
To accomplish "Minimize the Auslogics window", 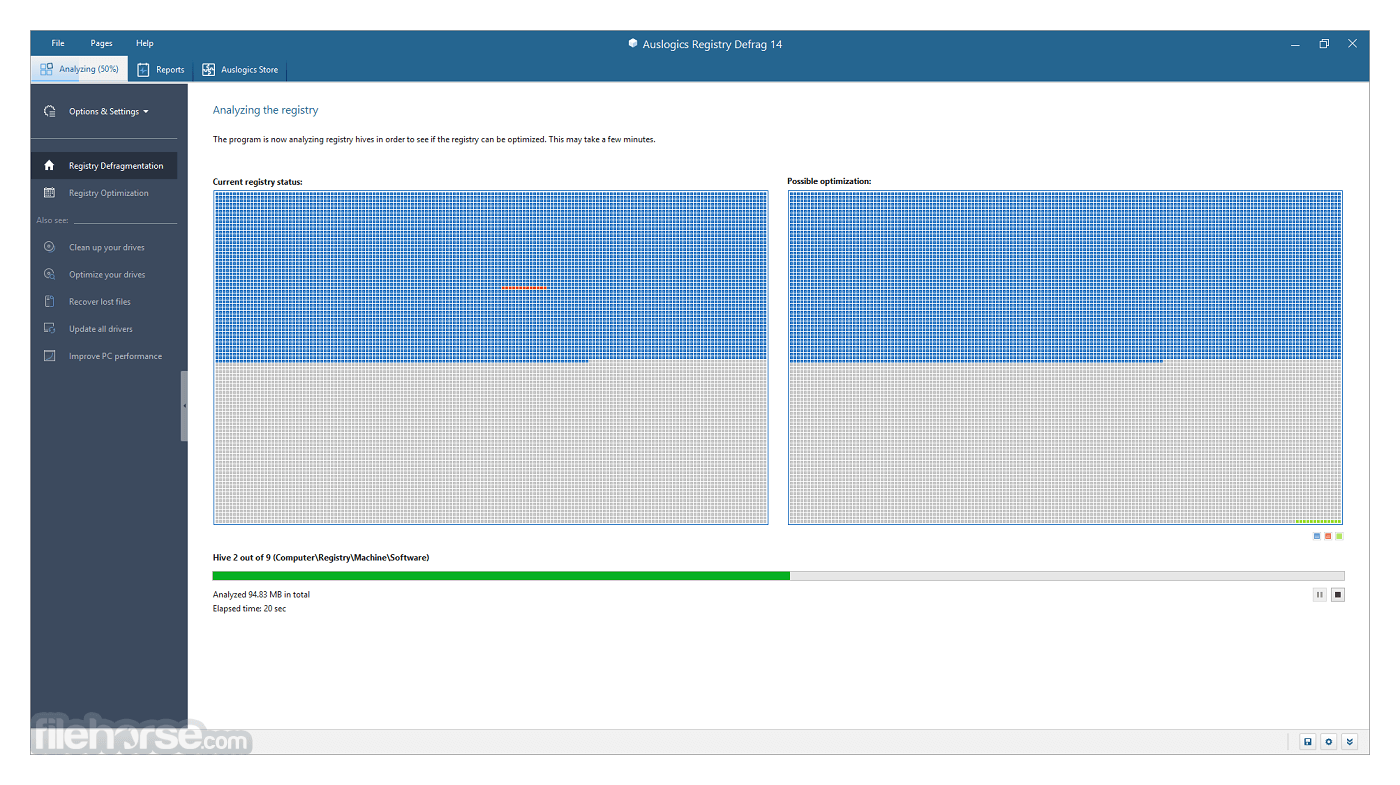I will [x=1295, y=44].
